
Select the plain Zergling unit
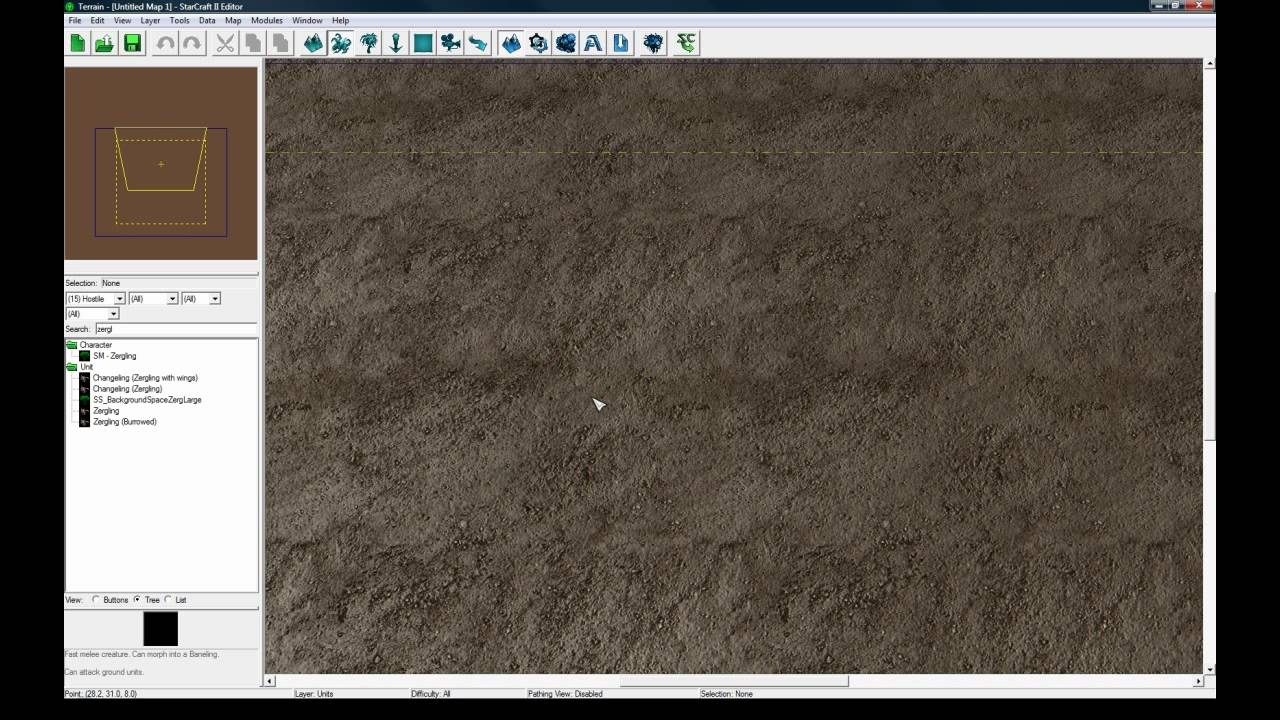(106, 411)
